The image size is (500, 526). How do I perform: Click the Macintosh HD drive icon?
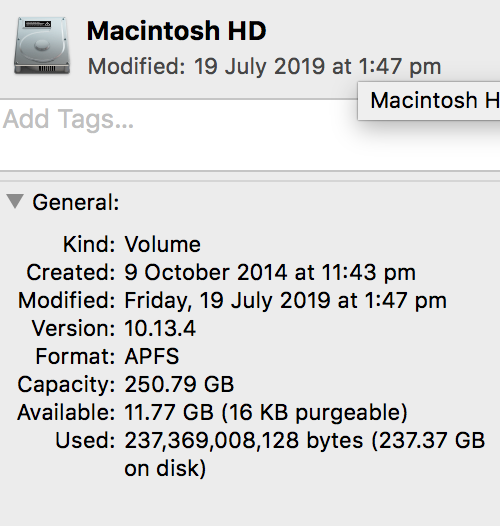point(42,46)
